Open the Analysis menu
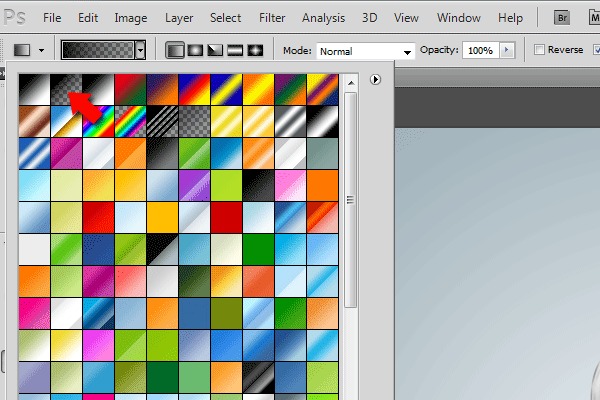 (323, 18)
